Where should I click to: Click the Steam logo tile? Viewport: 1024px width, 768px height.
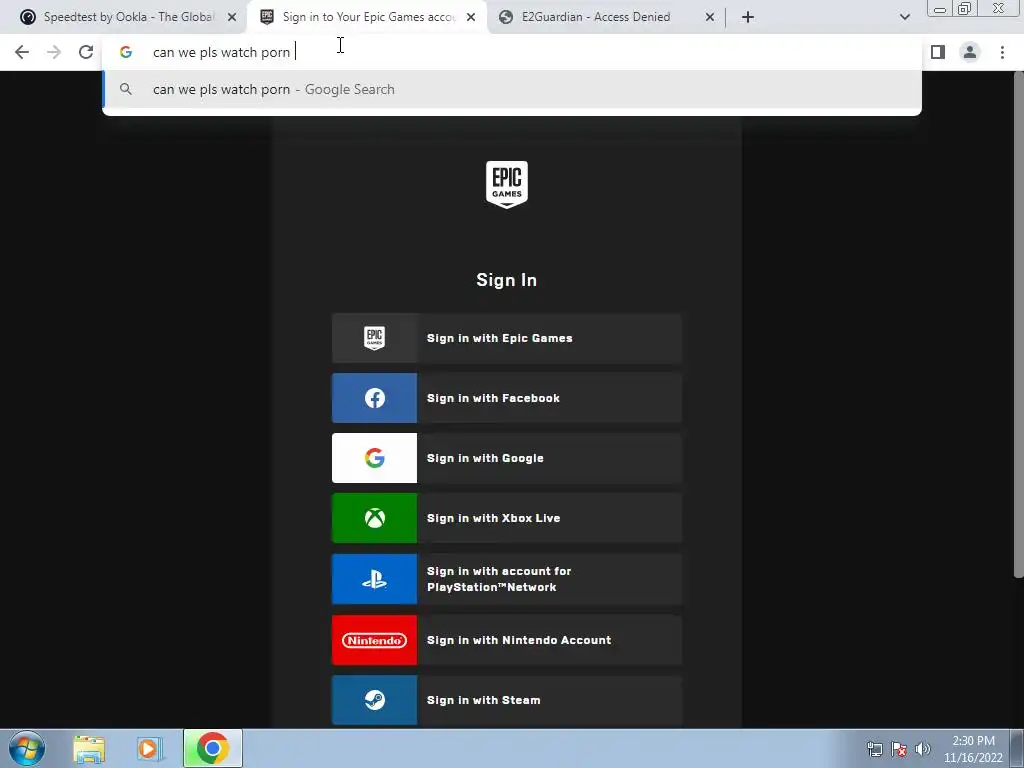[x=374, y=700]
